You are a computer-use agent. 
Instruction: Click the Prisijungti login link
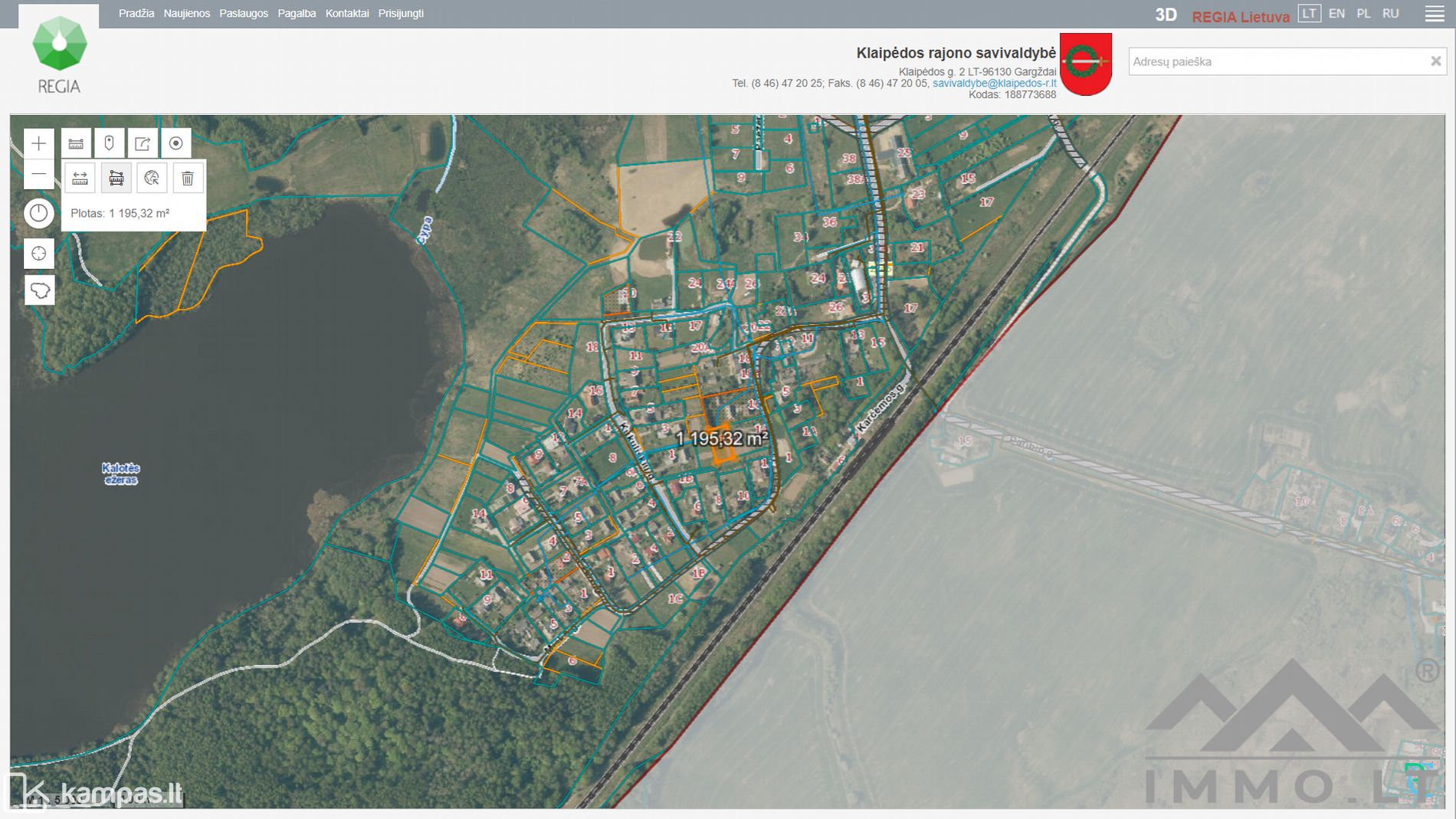tap(401, 14)
